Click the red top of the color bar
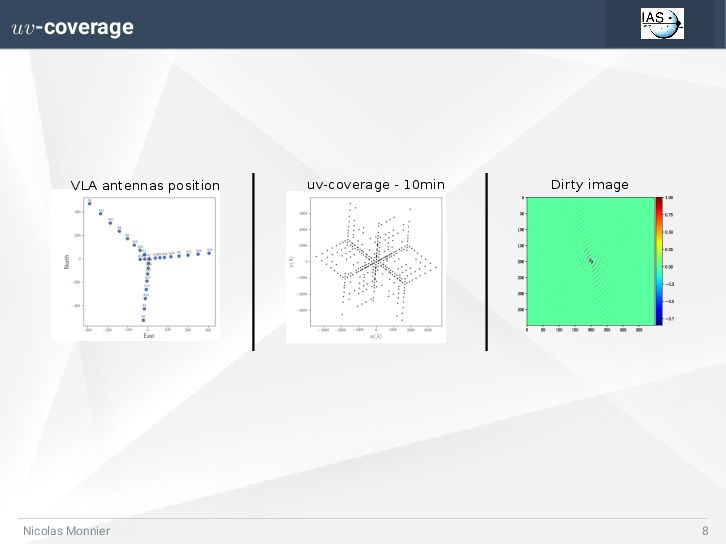 pos(659,201)
